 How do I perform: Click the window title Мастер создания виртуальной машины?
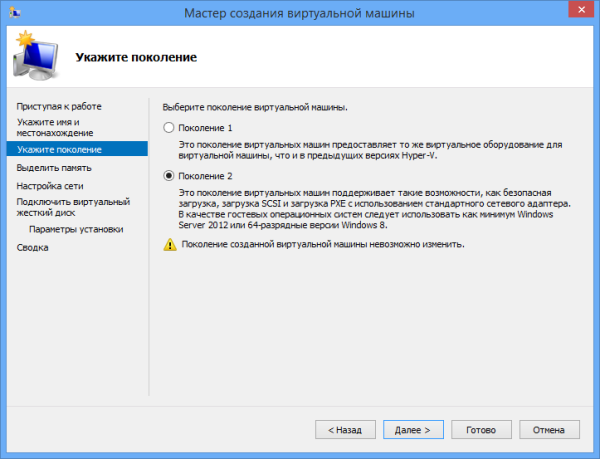click(300, 13)
